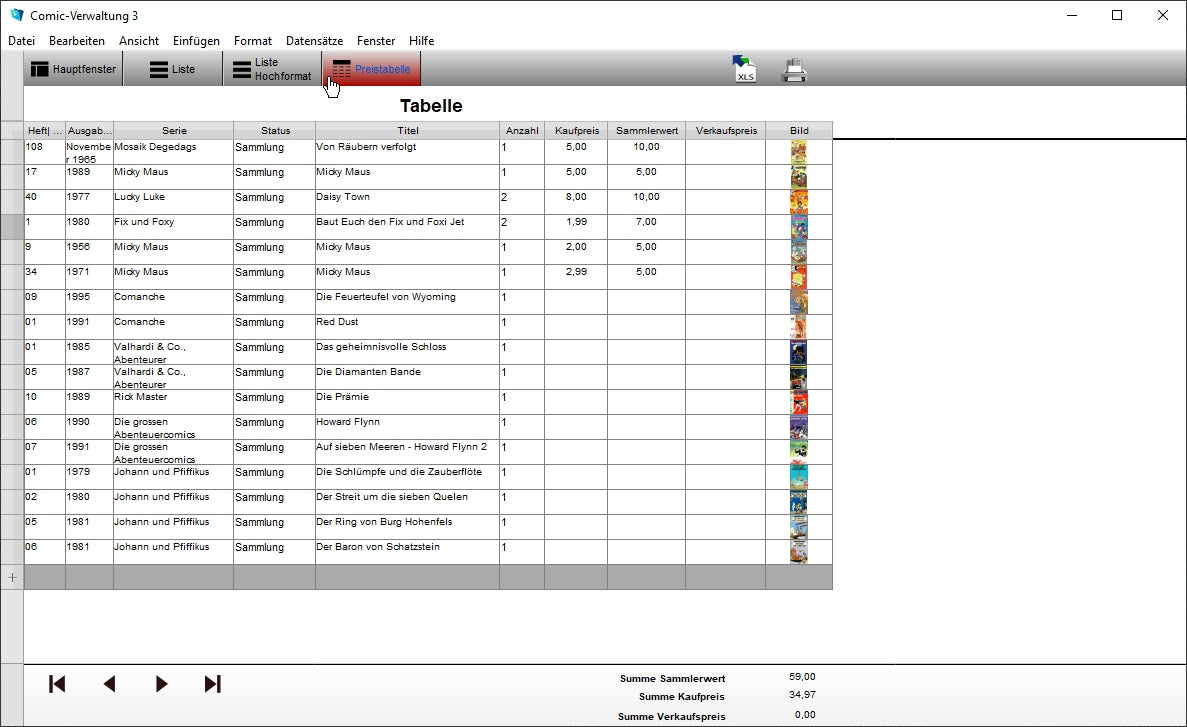Go to the previous record
This screenshot has width=1187, height=727.
point(109,684)
